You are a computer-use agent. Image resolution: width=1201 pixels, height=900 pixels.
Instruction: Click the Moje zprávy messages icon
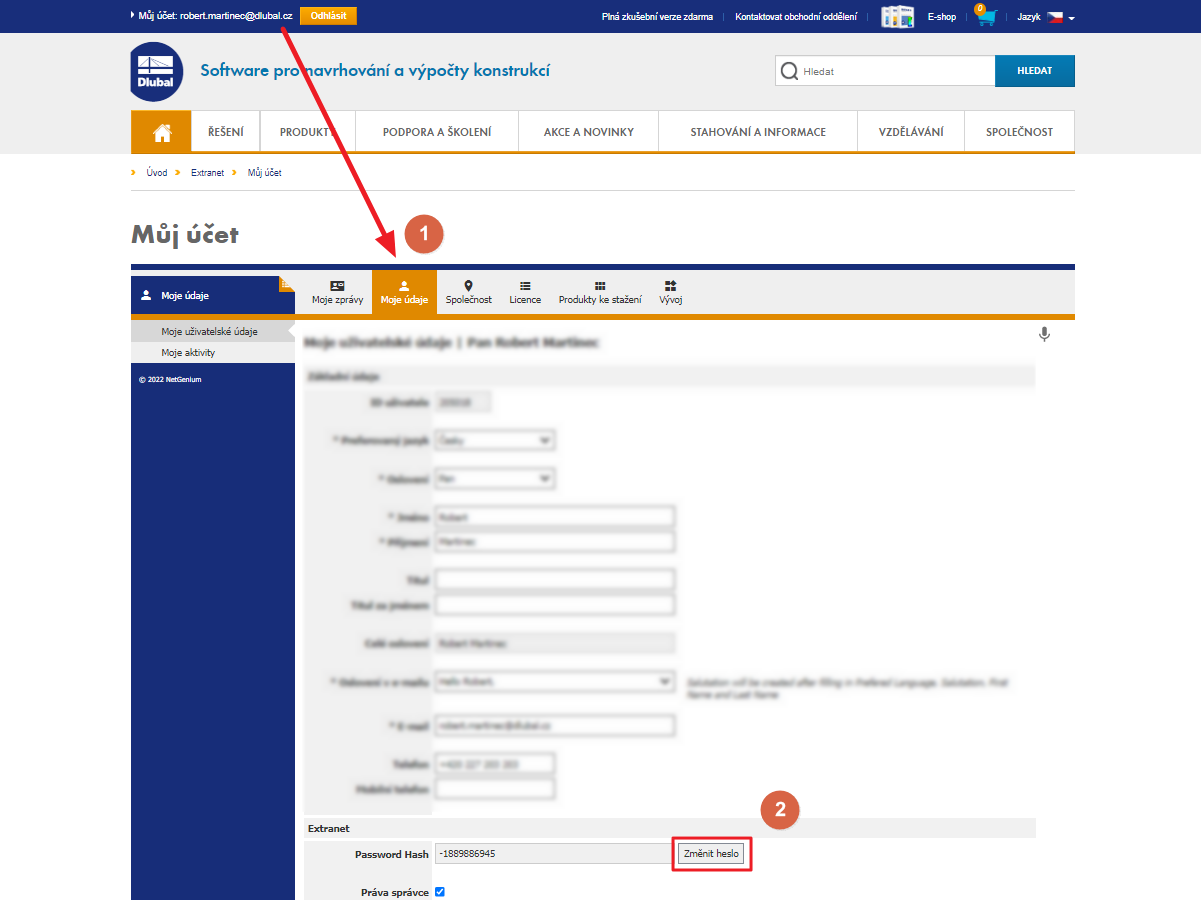pos(336,285)
